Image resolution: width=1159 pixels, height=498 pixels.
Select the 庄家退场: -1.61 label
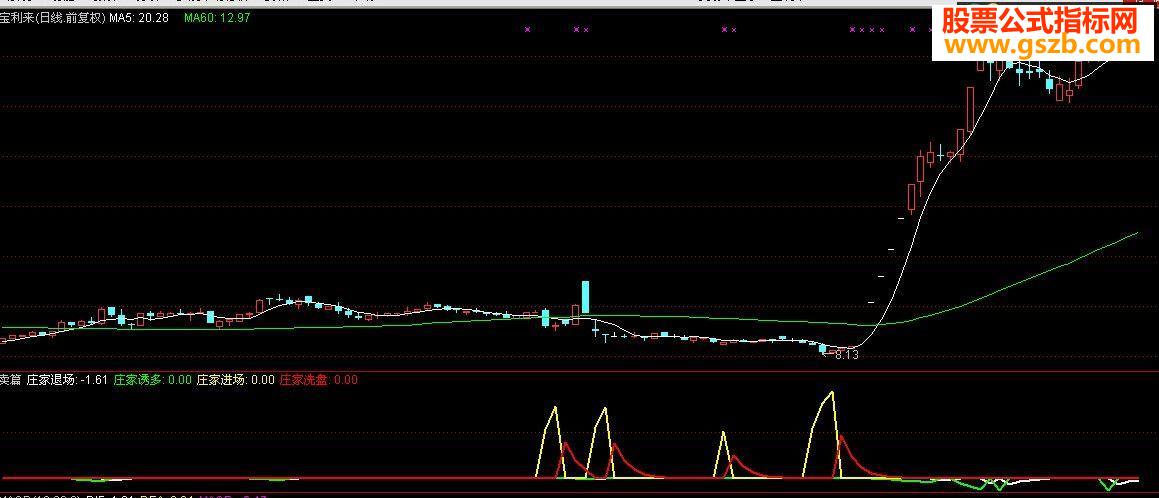point(67,380)
